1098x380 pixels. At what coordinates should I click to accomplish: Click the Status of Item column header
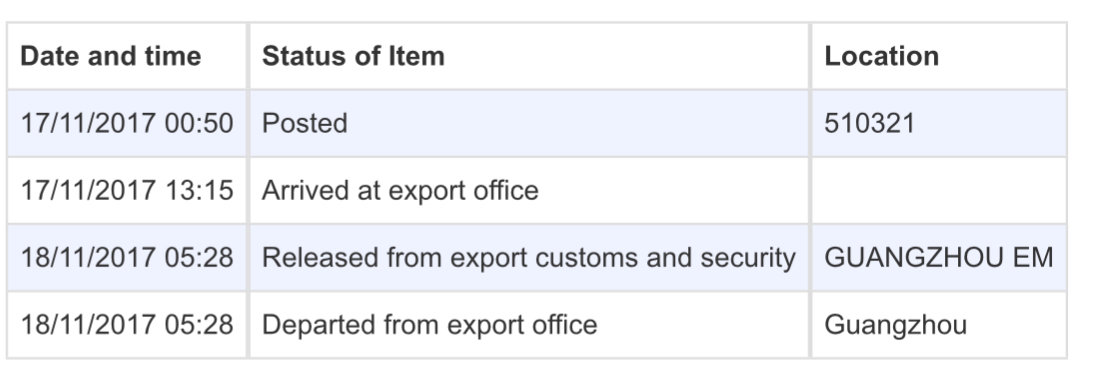pyautogui.click(x=529, y=56)
